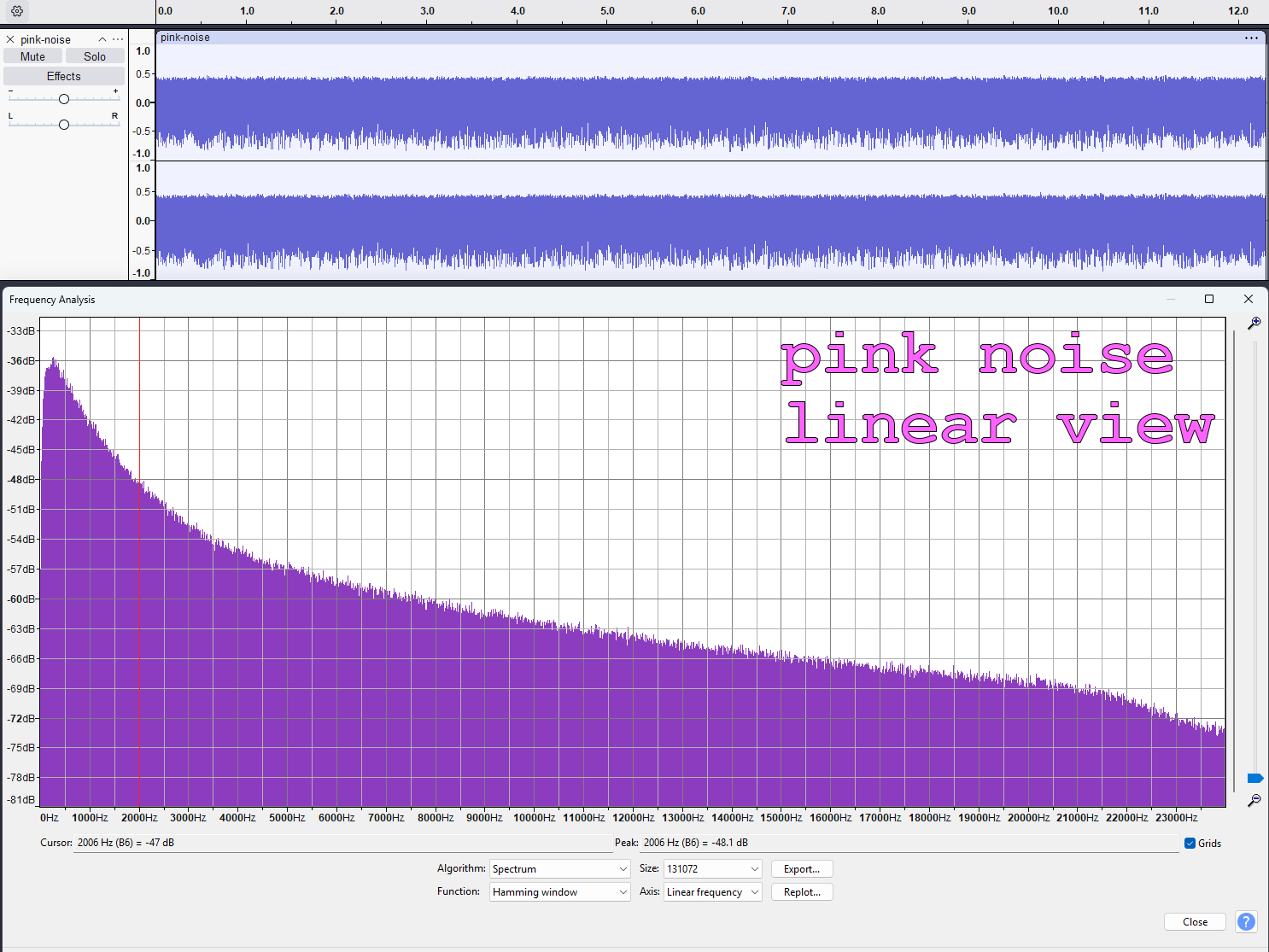Close the pink-noise track with X icon
Image resolution: width=1269 pixels, height=952 pixels.
pos(10,39)
